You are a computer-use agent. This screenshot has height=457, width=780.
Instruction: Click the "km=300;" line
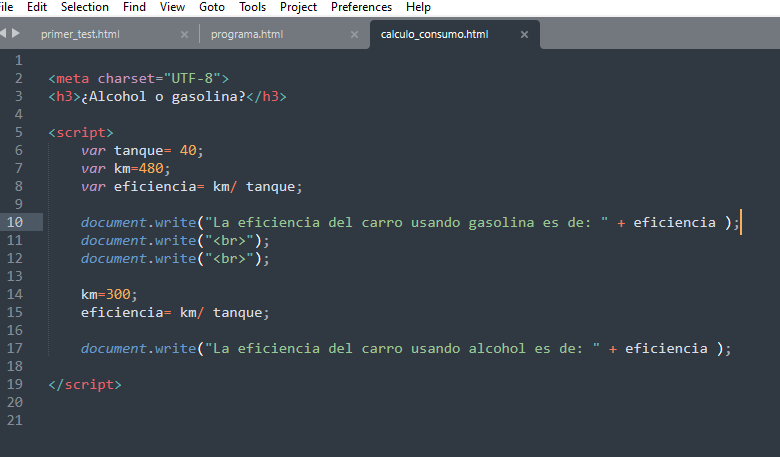(109, 294)
